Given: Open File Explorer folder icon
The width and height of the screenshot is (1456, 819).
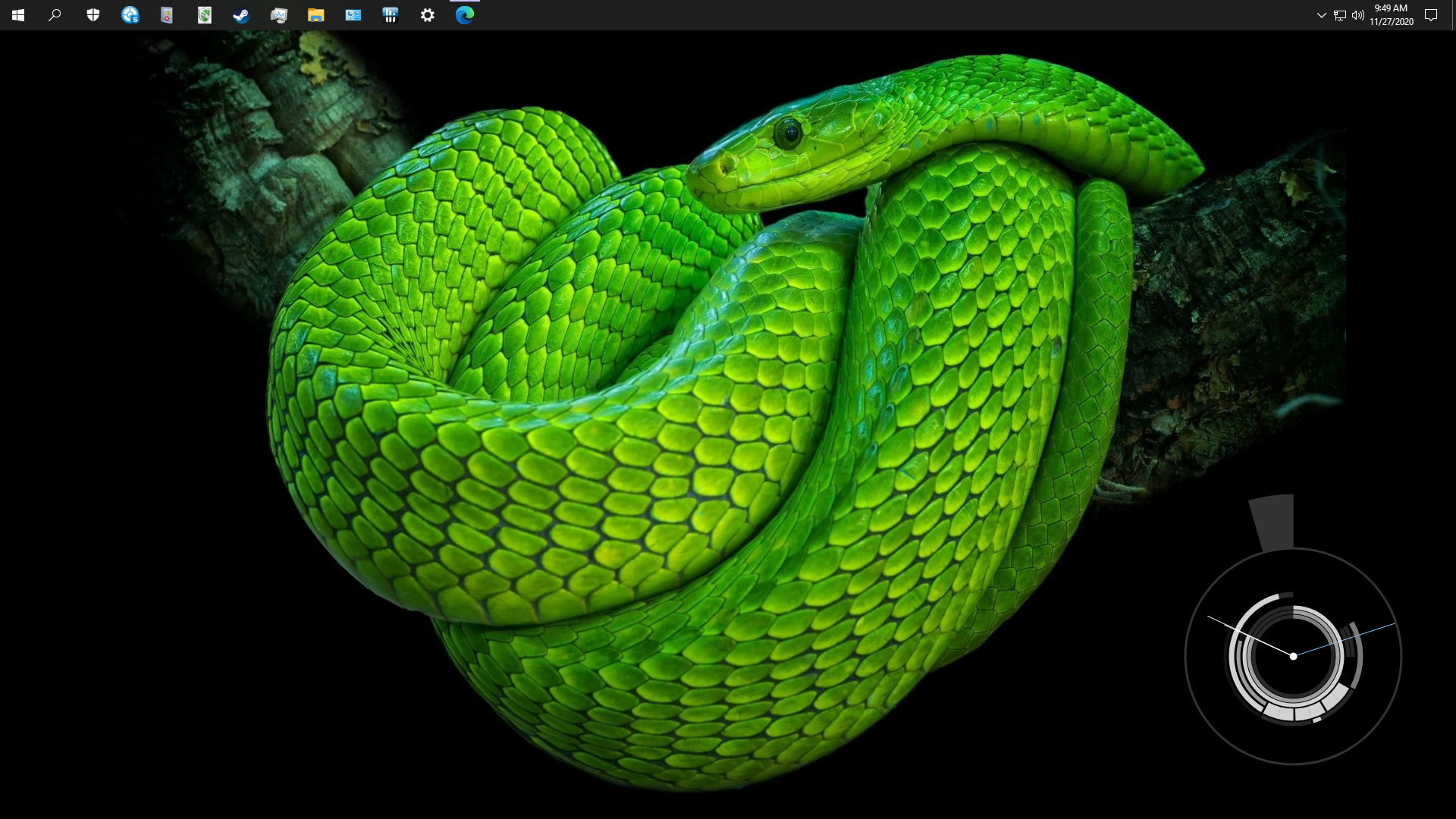Looking at the screenshot, I should [x=315, y=15].
